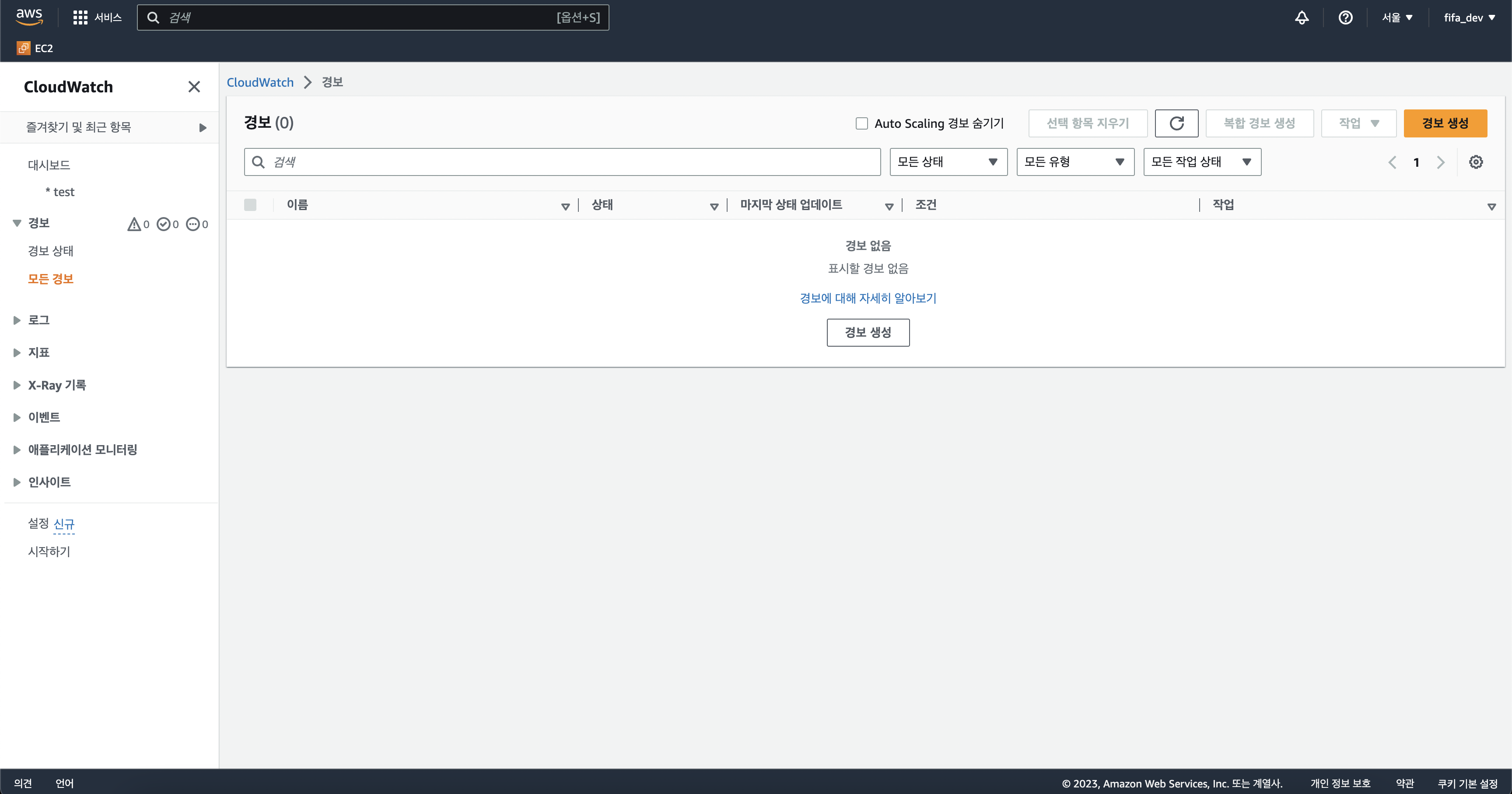Open 경보에 대해 자세히 알아보기 link
Screen dimensions: 1512x794
click(868, 299)
